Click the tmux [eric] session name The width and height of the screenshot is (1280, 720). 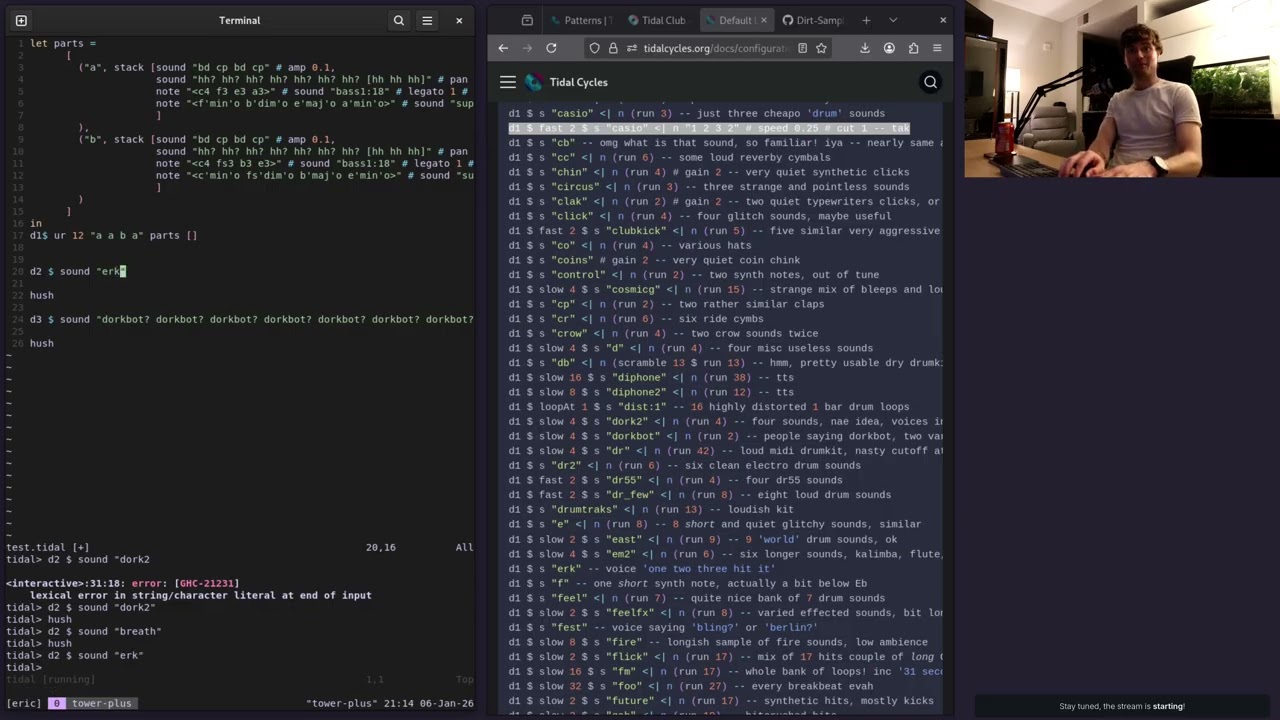click(x=24, y=703)
